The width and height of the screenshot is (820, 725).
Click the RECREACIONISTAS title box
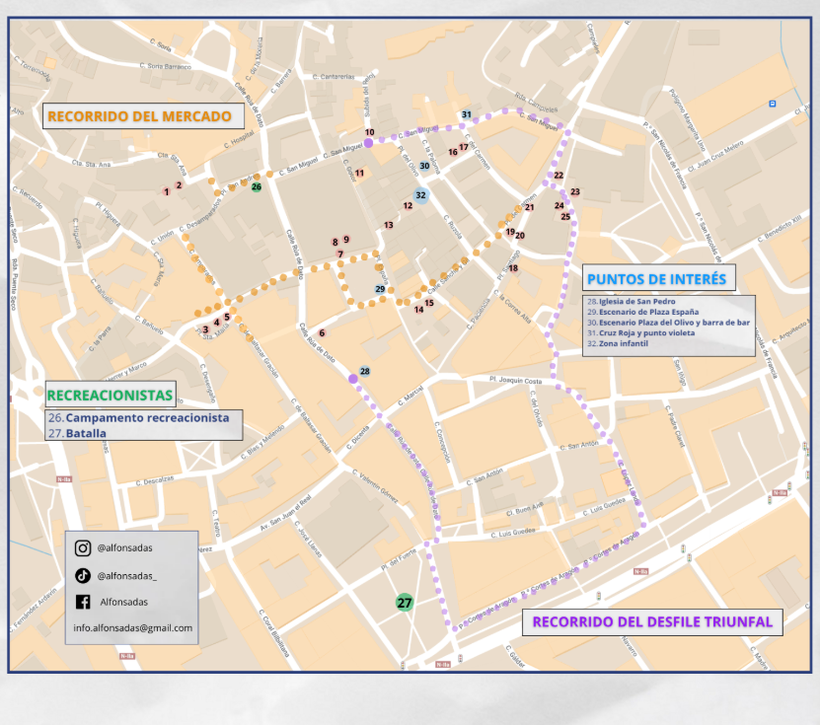(110, 395)
